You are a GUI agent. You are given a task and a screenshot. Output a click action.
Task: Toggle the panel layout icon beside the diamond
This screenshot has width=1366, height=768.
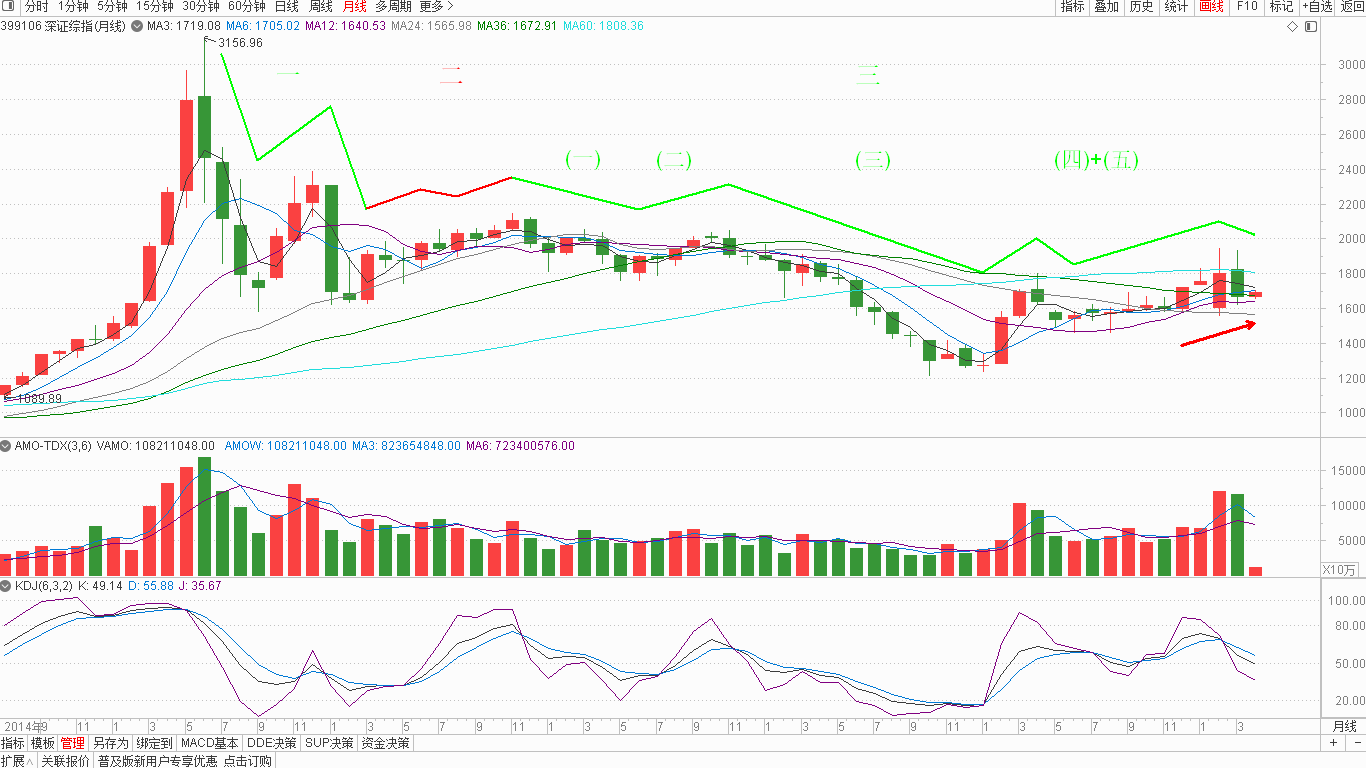pyautogui.click(x=1310, y=27)
